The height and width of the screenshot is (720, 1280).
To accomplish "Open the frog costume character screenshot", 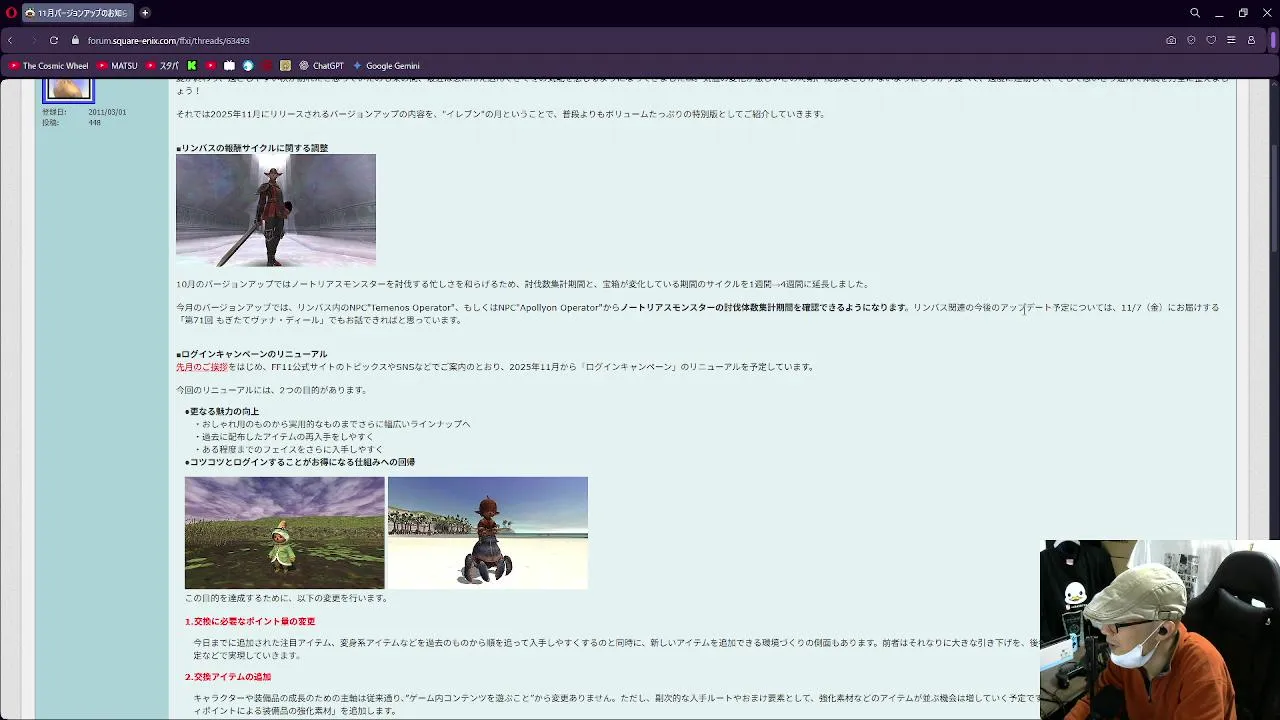I will click(284, 533).
